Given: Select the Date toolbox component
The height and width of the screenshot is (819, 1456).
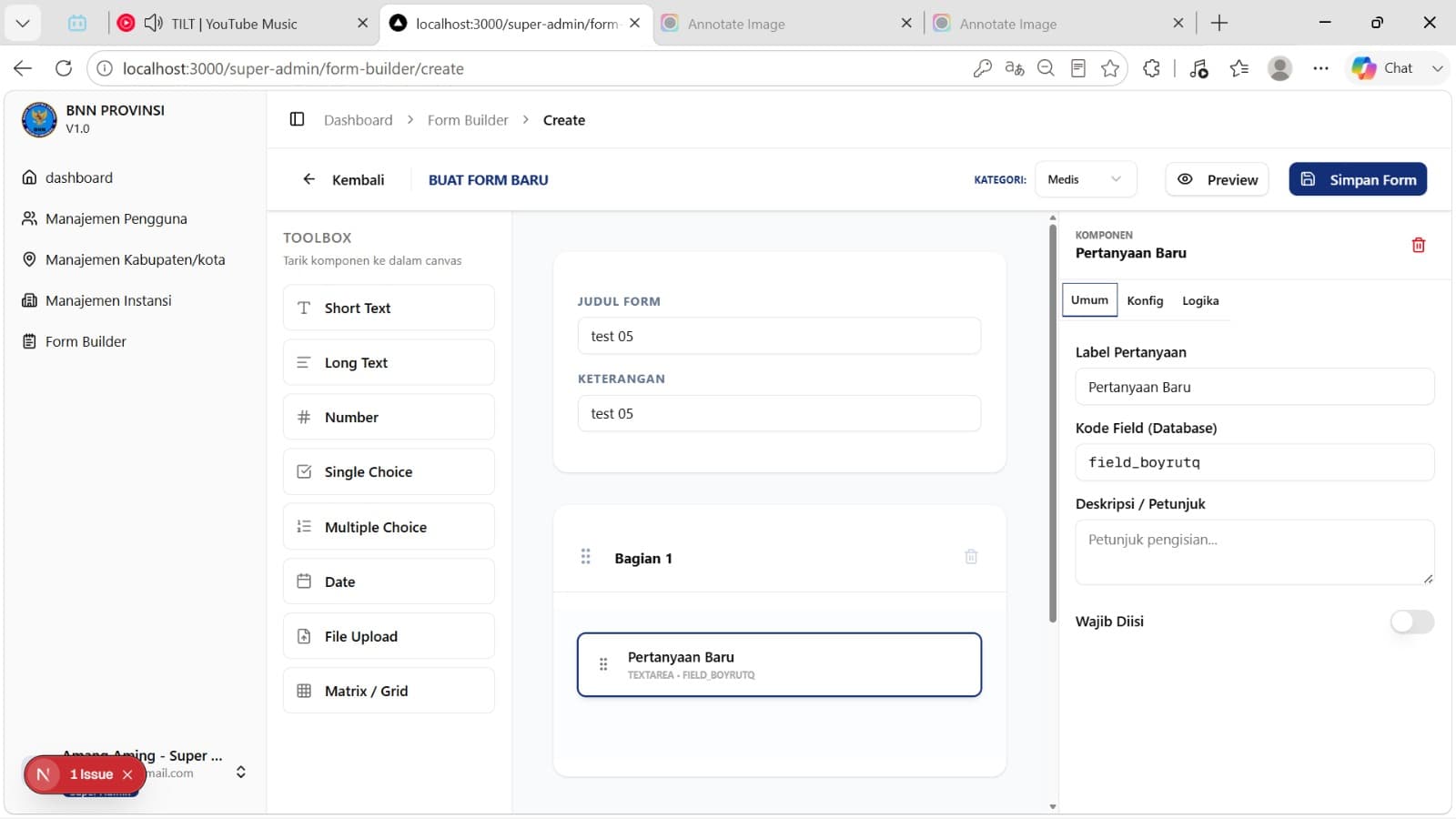Looking at the screenshot, I should [389, 581].
